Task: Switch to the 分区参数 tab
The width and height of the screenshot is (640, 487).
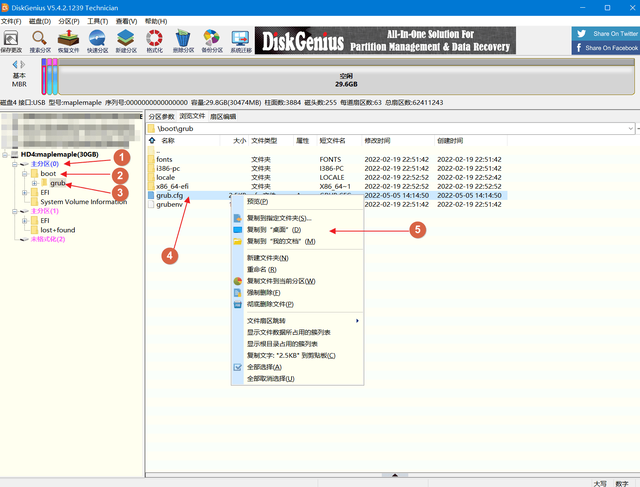Action: tap(161, 116)
